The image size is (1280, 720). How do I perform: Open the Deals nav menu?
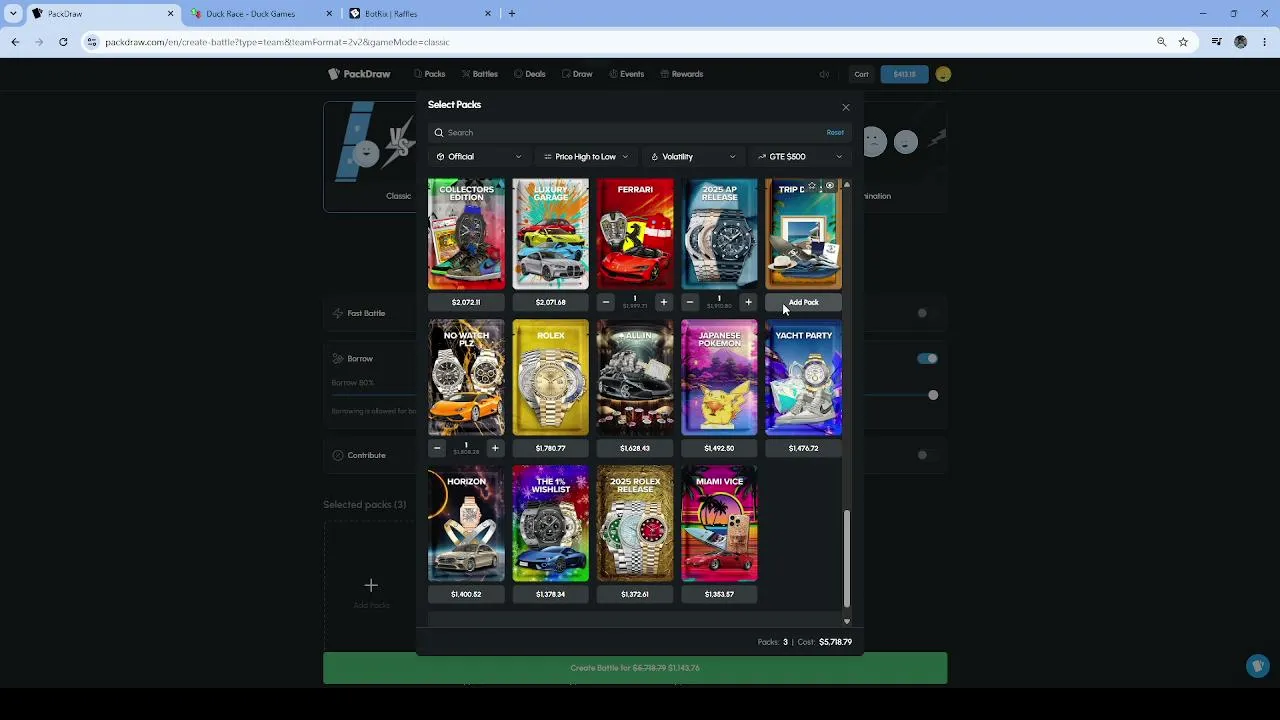(530, 74)
